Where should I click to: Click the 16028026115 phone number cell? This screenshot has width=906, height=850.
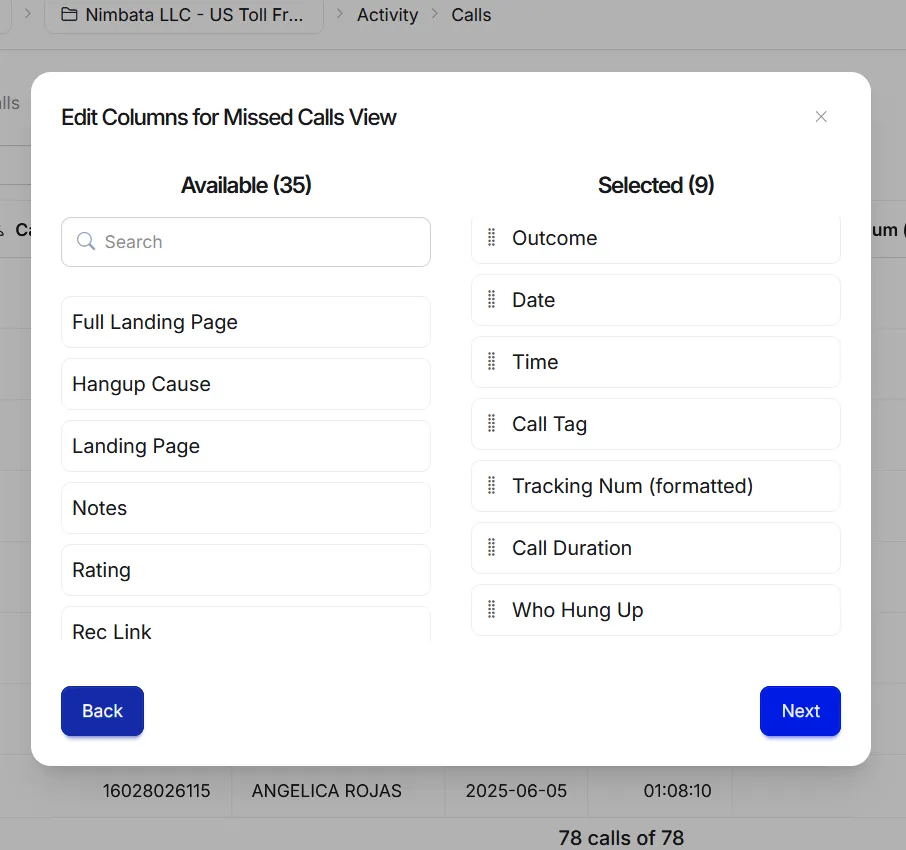click(157, 790)
